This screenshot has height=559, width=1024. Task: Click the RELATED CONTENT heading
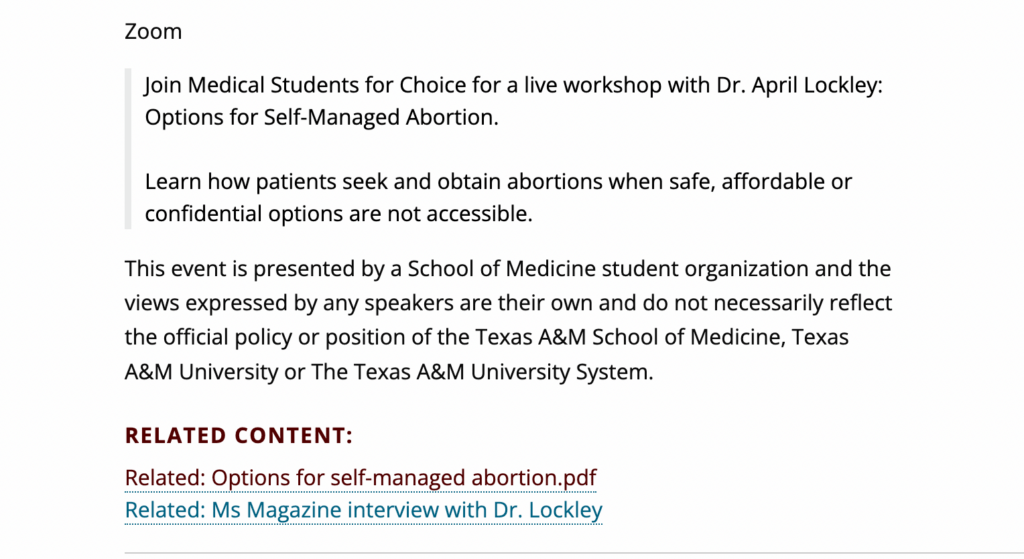point(238,436)
